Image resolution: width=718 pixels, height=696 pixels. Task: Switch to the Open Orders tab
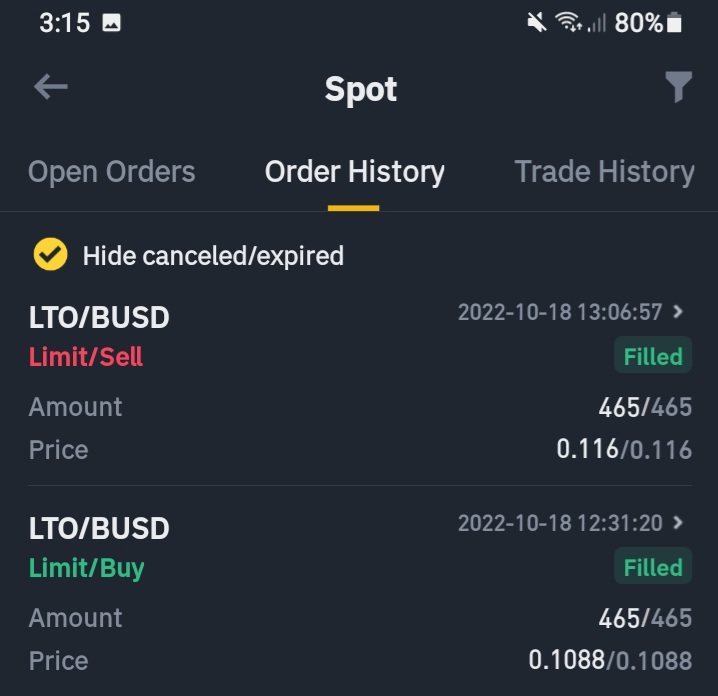[x=112, y=172]
